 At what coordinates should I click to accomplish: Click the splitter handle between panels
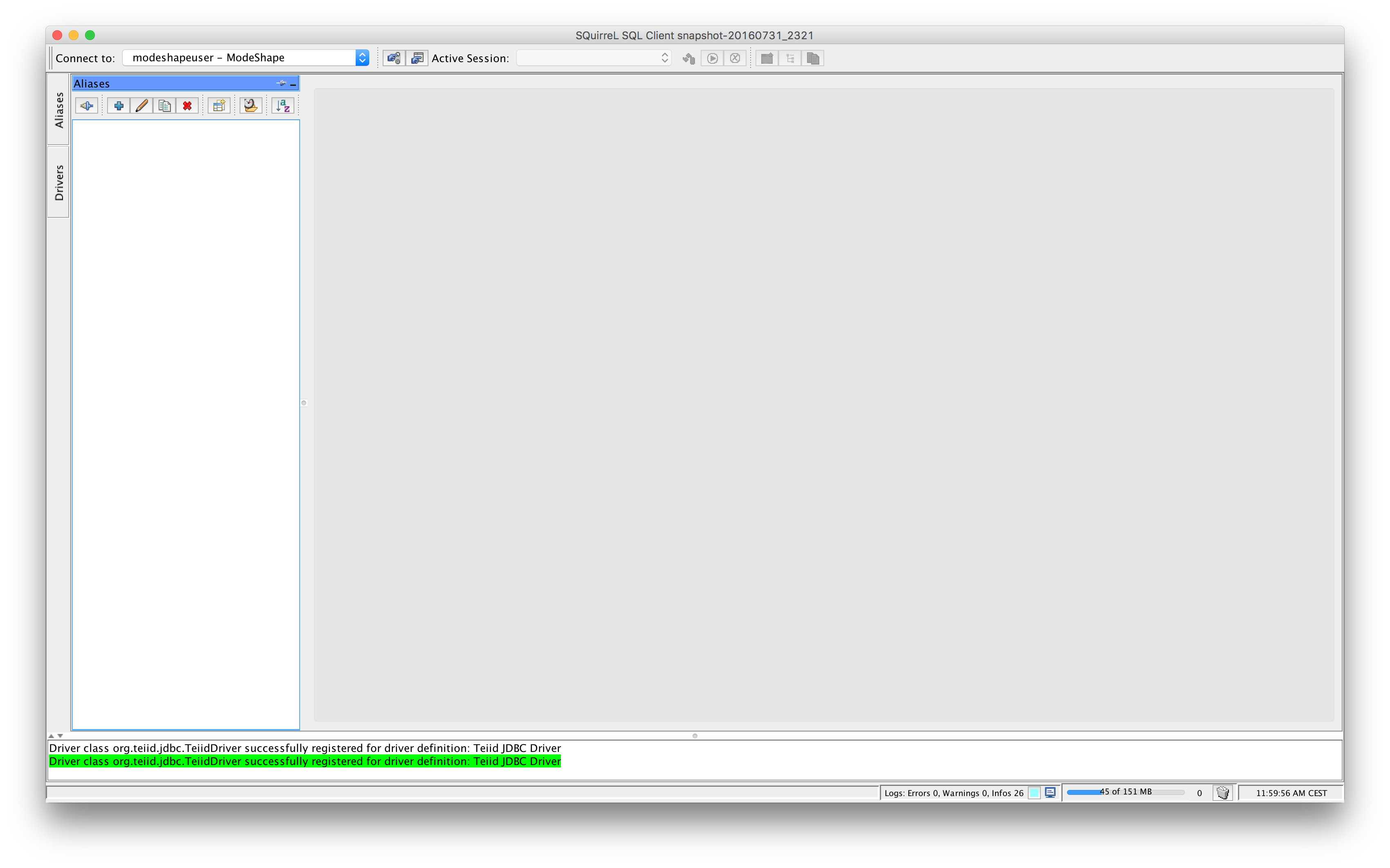click(304, 403)
